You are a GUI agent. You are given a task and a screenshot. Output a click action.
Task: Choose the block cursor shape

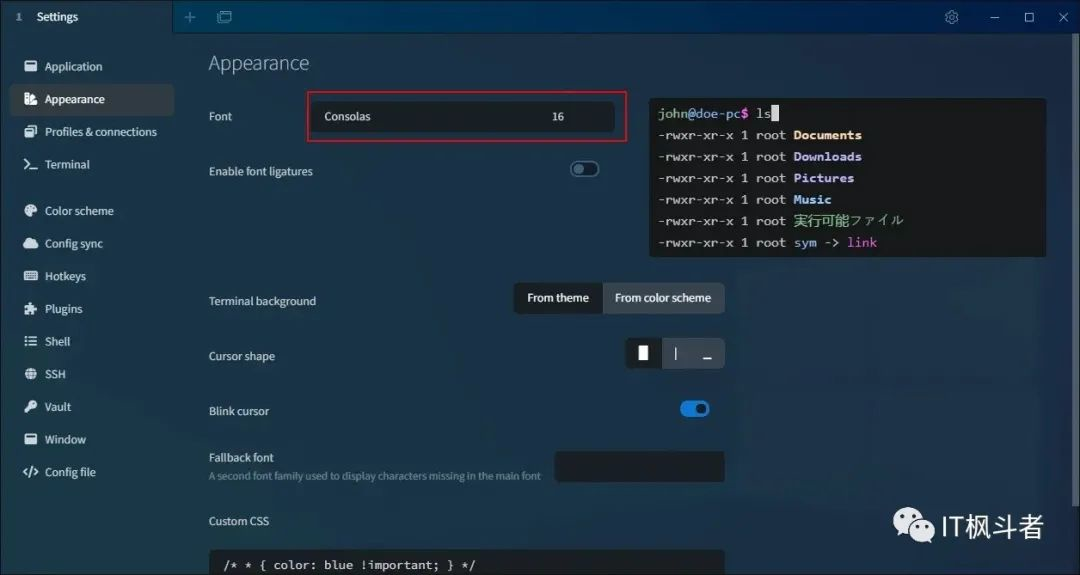(x=643, y=353)
